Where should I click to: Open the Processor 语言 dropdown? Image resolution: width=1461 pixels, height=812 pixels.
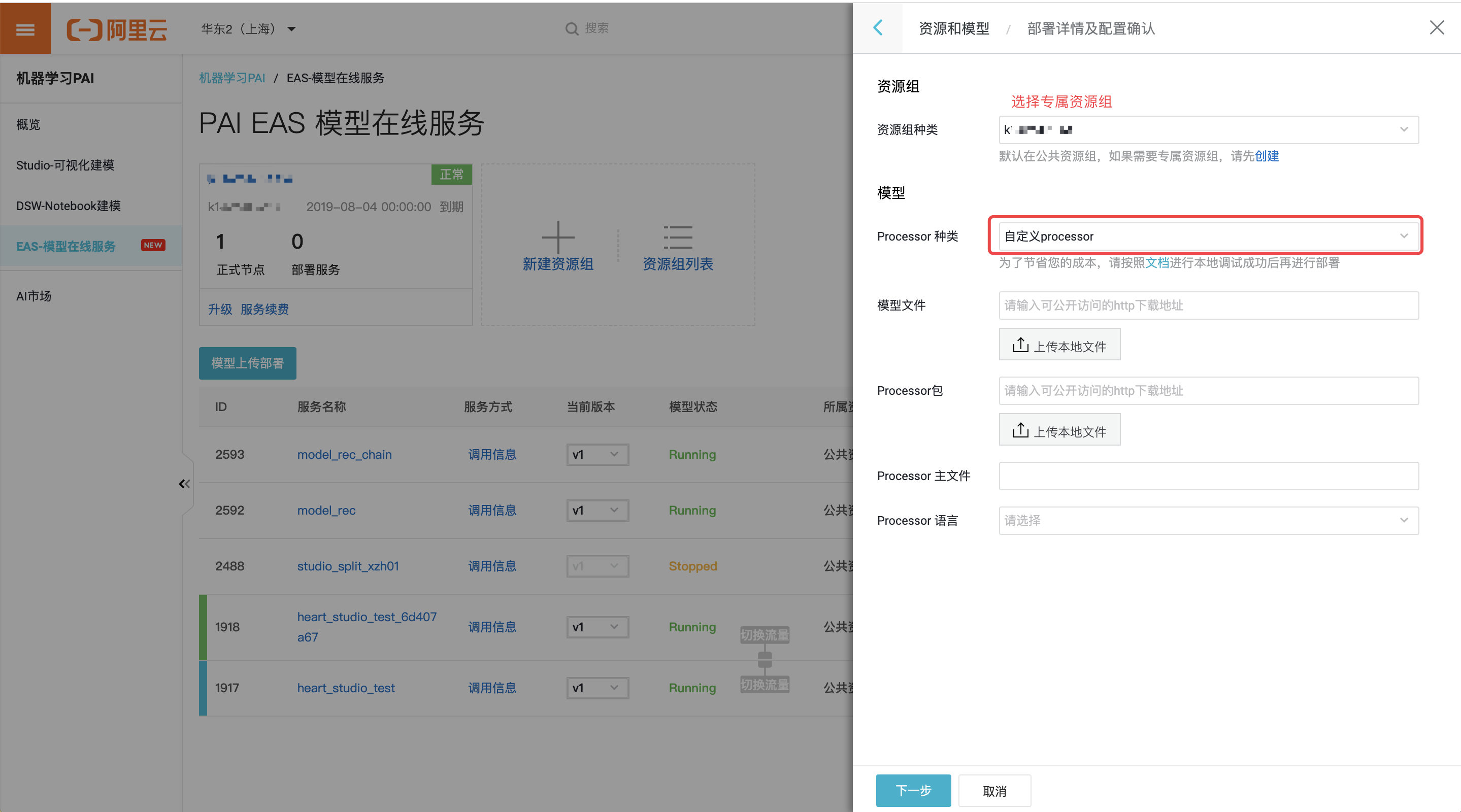[x=1209, y=521]
